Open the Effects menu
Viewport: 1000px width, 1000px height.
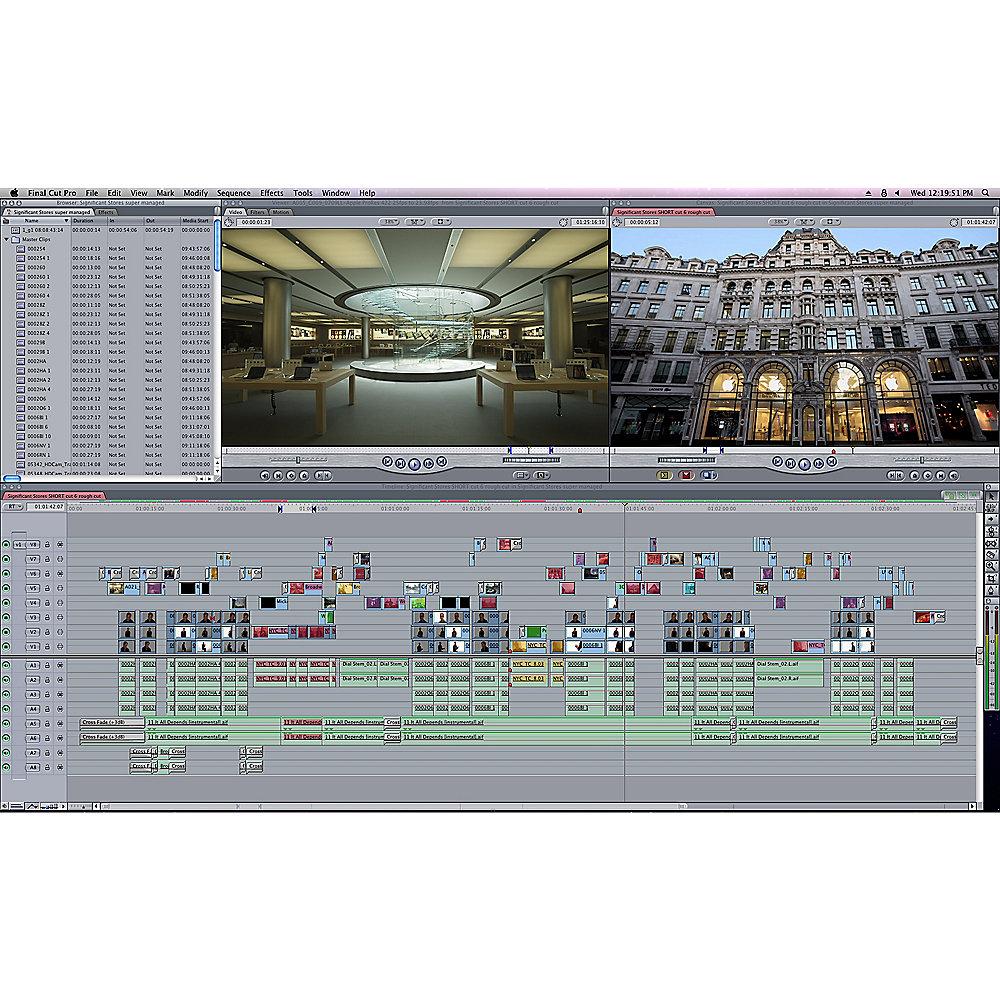[272, 193]
